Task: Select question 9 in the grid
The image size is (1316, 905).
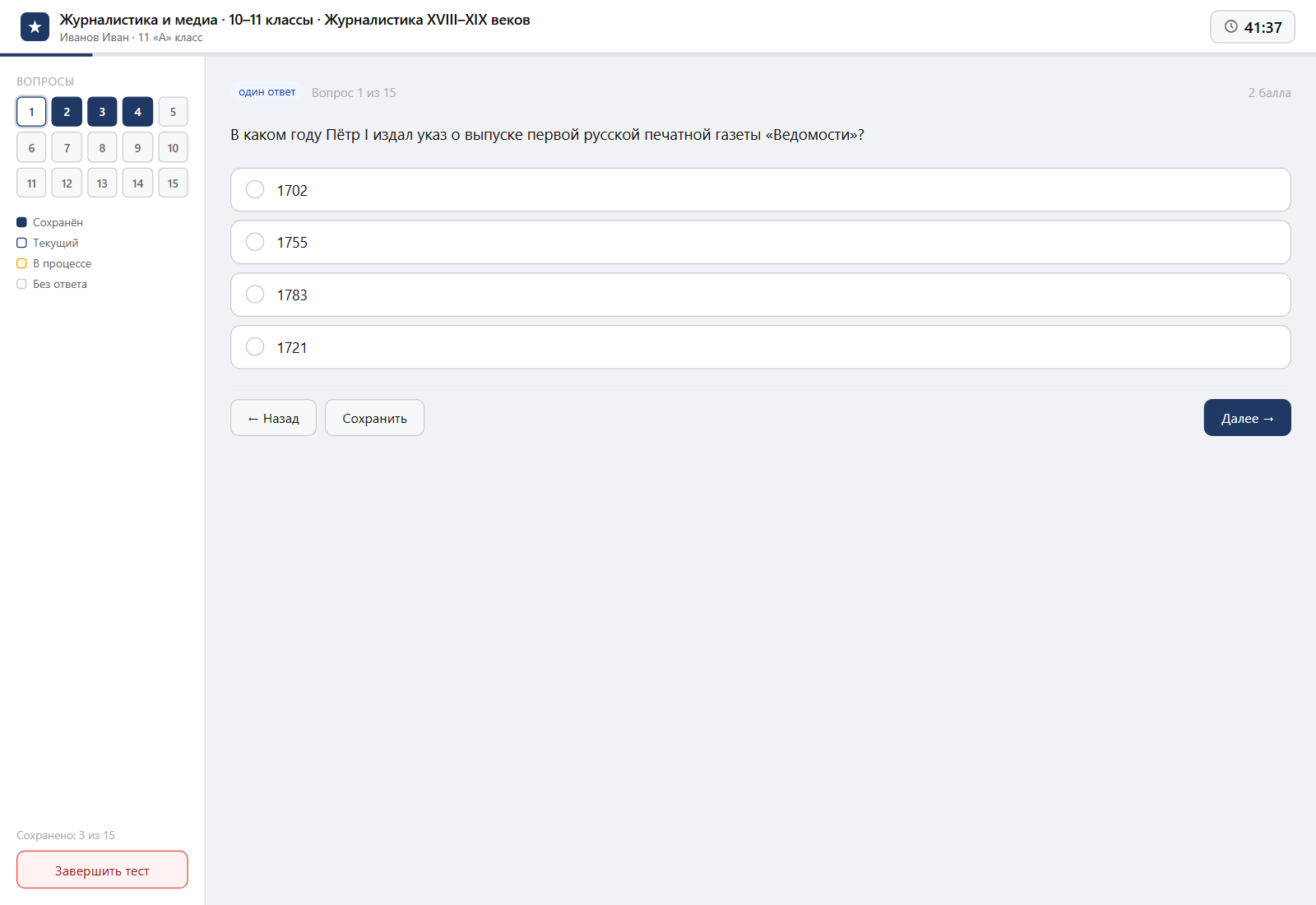Action: (x=137, y=148)
